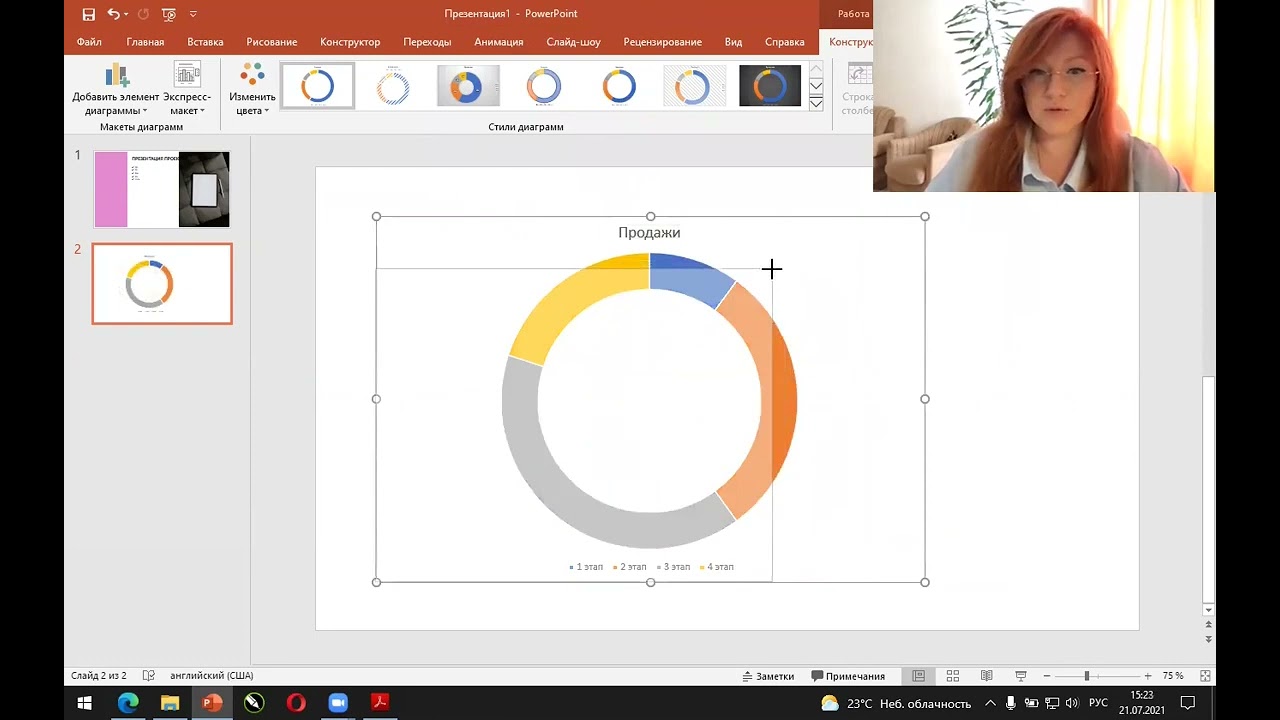The image size is (1280, 720).
Task: Switch to the Вставка tab
Action: 205,42
